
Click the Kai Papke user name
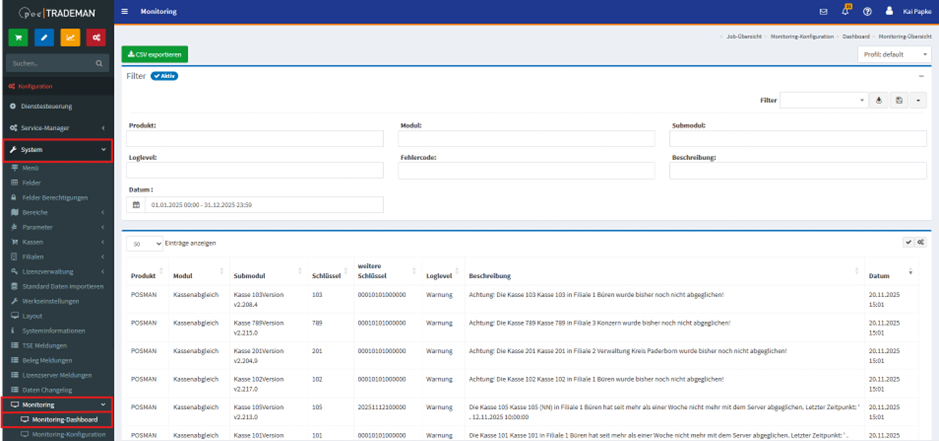tap(917, 11)
